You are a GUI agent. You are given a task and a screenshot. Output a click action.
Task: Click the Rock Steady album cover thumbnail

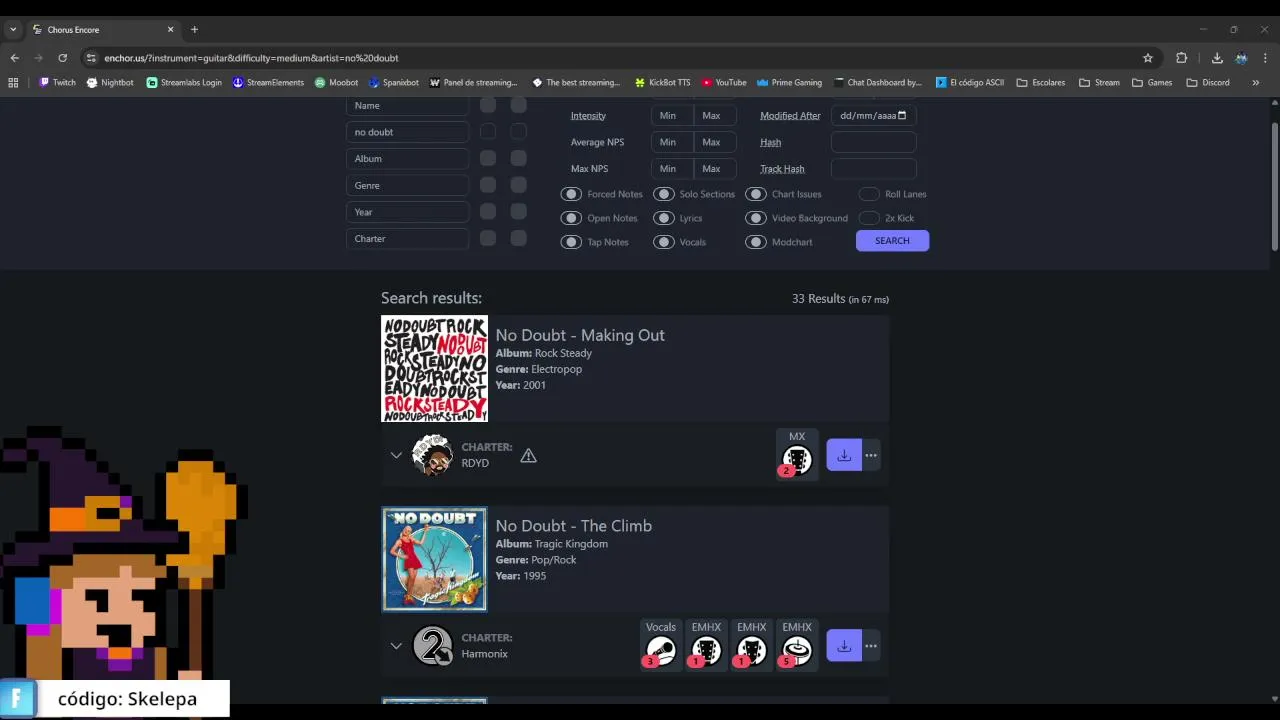pyautogui.click(x=434, y=369)
